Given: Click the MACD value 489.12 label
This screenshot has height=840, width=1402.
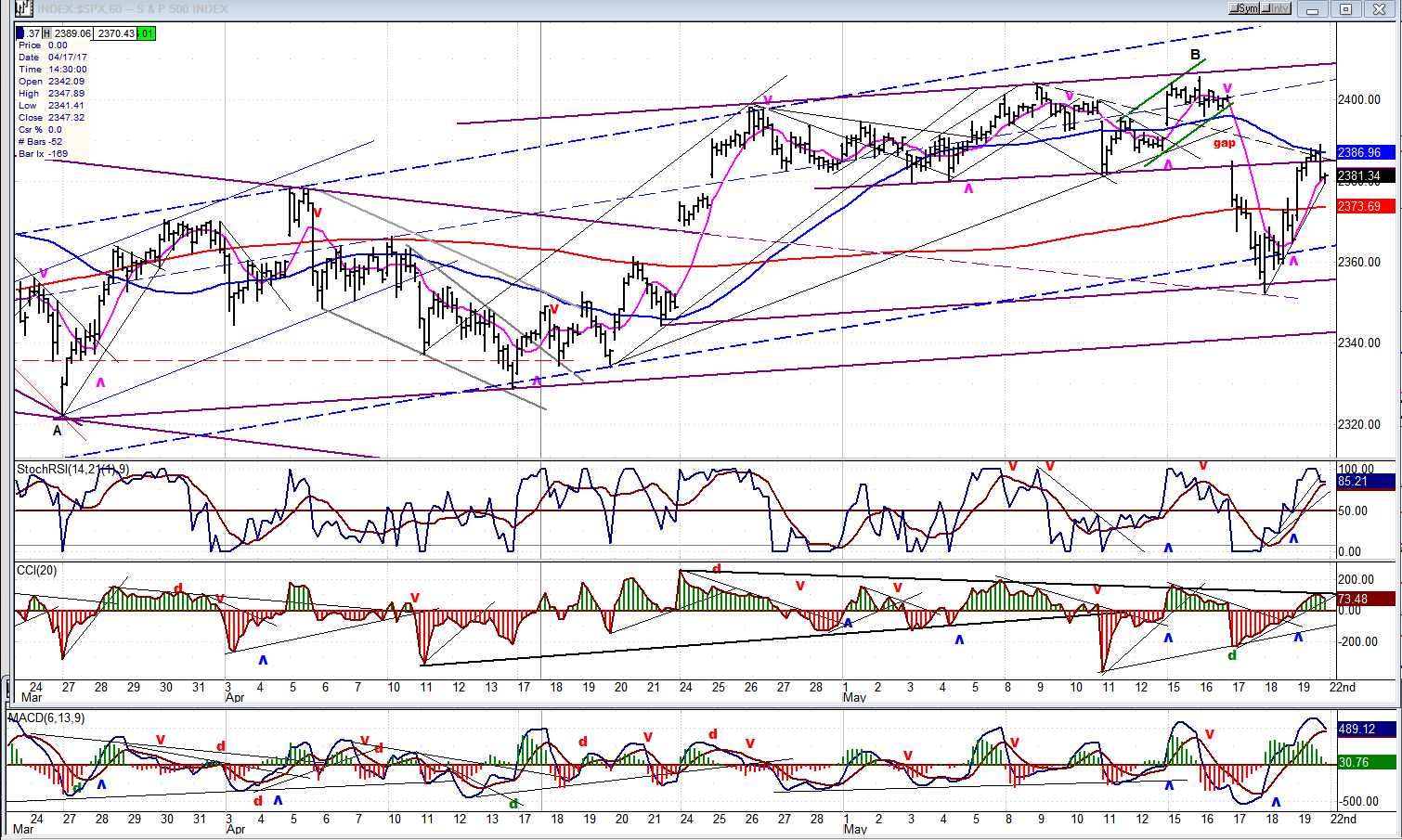Looking at the screenshot, I should tap(1365, 730).
